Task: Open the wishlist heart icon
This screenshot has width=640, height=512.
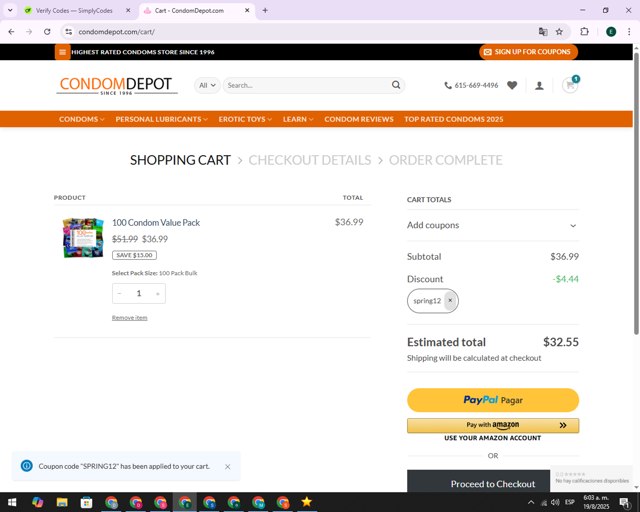Action: coord(512,85)
